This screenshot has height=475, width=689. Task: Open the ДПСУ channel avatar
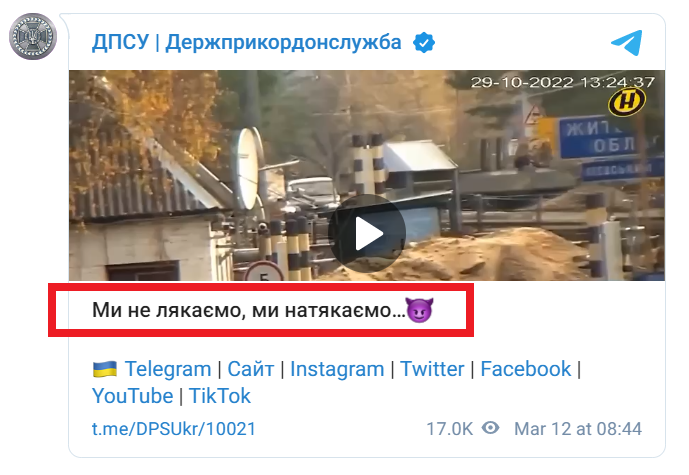point(33,36)
